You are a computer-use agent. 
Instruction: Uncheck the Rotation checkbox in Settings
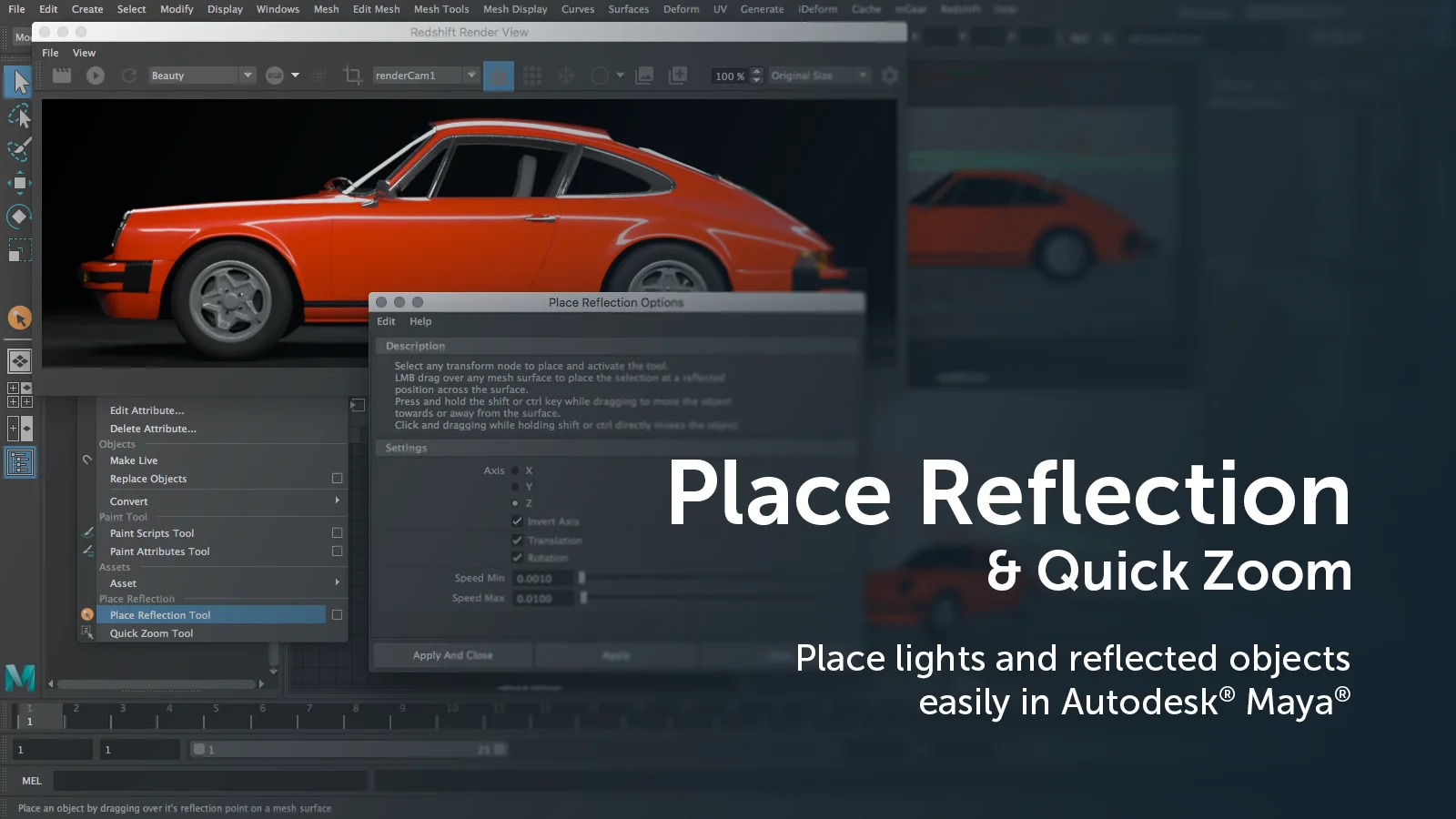coord(517,557)
